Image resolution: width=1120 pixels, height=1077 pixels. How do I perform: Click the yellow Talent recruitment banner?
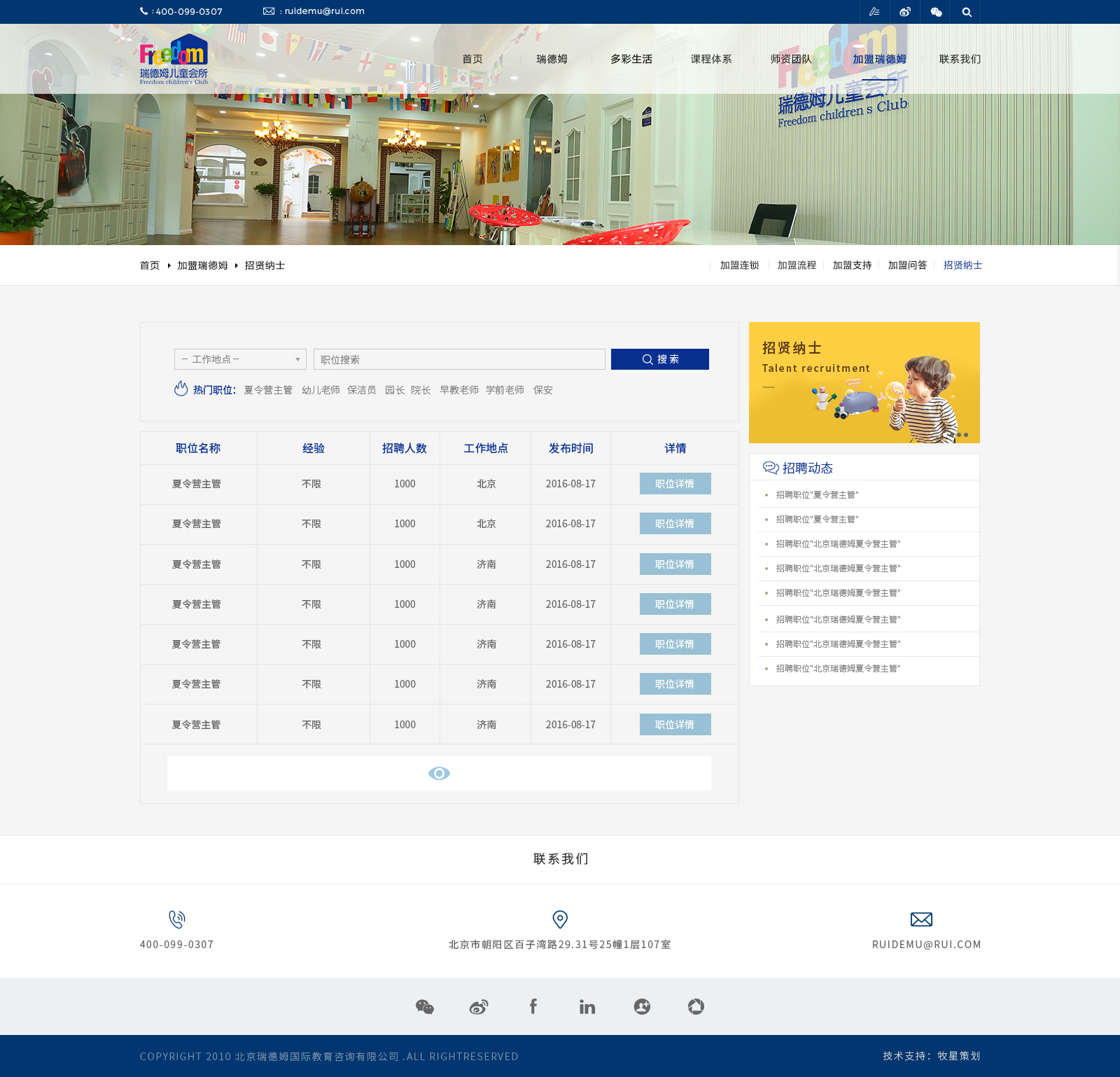(x=864, y=382)
